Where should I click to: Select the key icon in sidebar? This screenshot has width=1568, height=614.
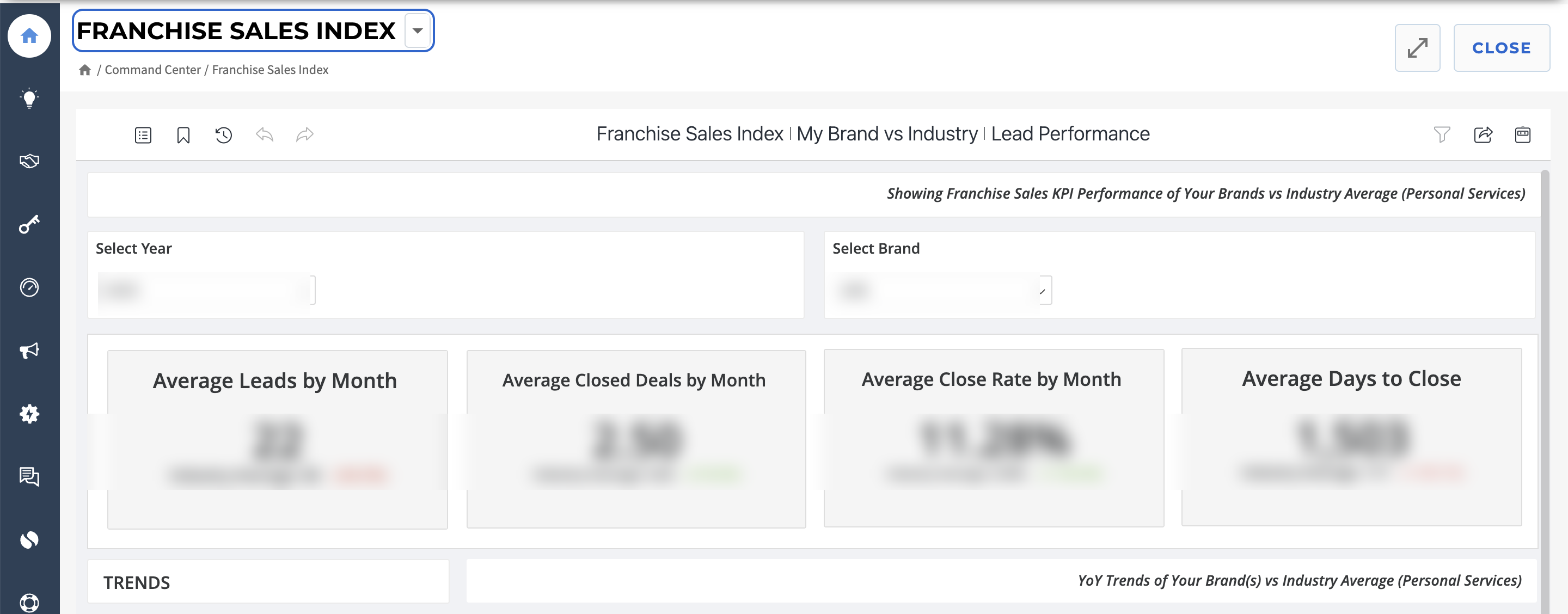click(x=29, y=225)
